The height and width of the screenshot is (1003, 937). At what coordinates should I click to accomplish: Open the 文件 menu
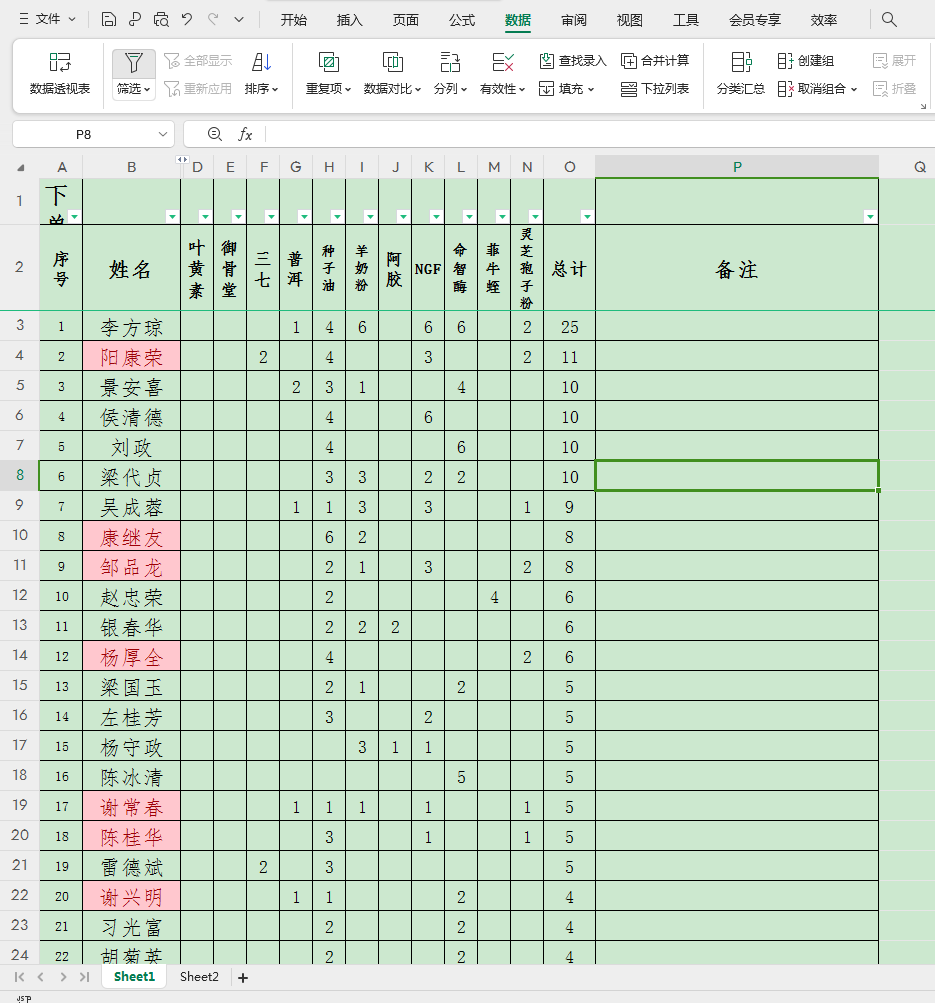click(x=48, y=20)
